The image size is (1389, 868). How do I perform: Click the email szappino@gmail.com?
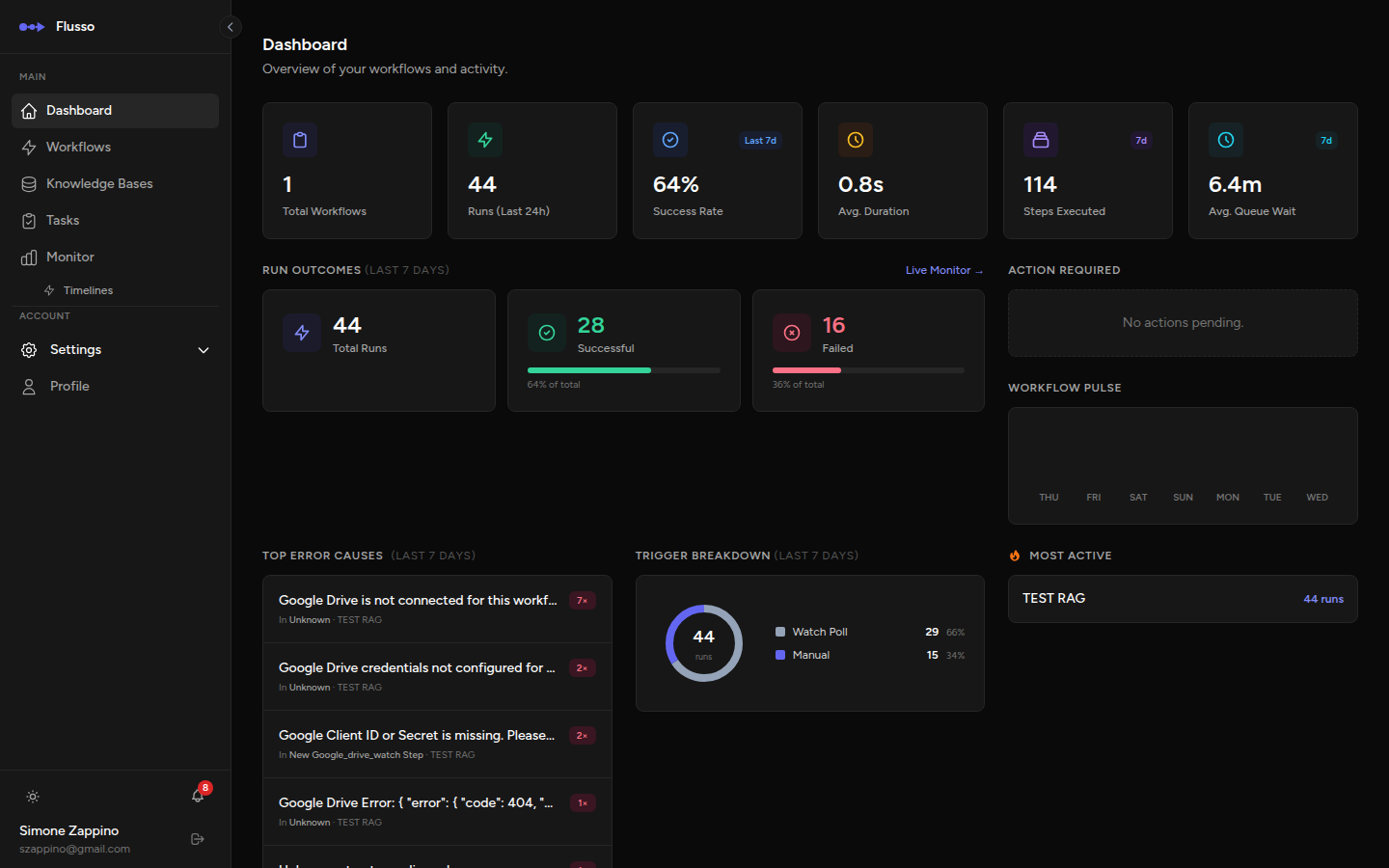click(x=74, y=850)
